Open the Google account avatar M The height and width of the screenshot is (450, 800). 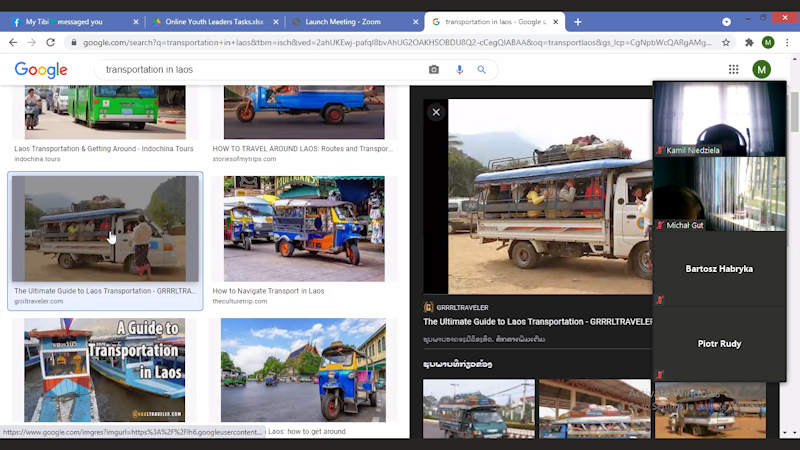click(761, 69)
